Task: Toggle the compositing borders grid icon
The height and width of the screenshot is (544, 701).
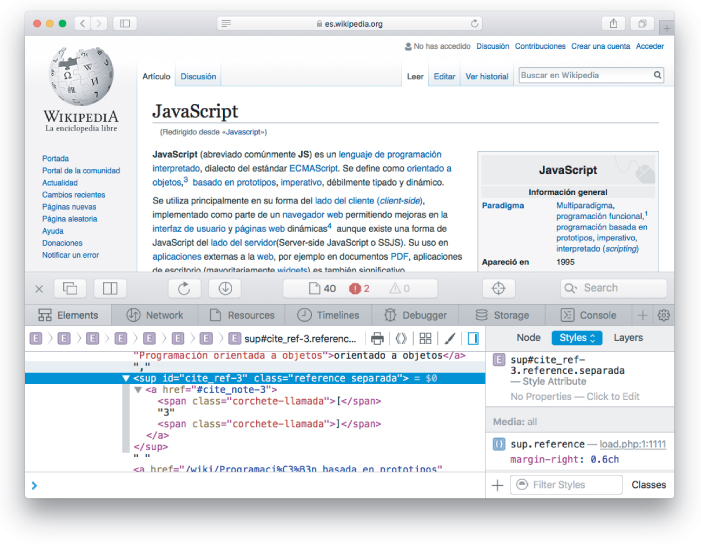Action: [x=425, y=339]
